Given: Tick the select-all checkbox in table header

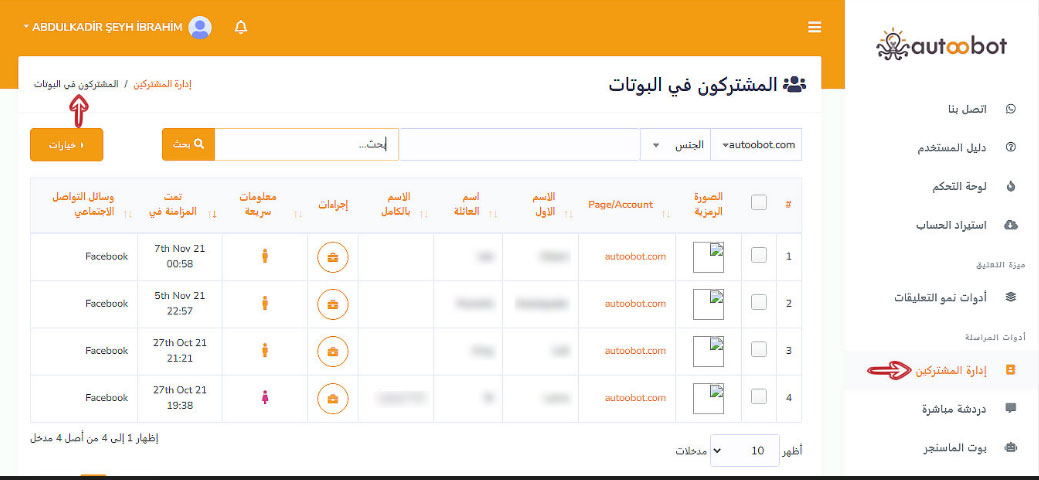Looking at the screenshot, I should coord(759,203).
